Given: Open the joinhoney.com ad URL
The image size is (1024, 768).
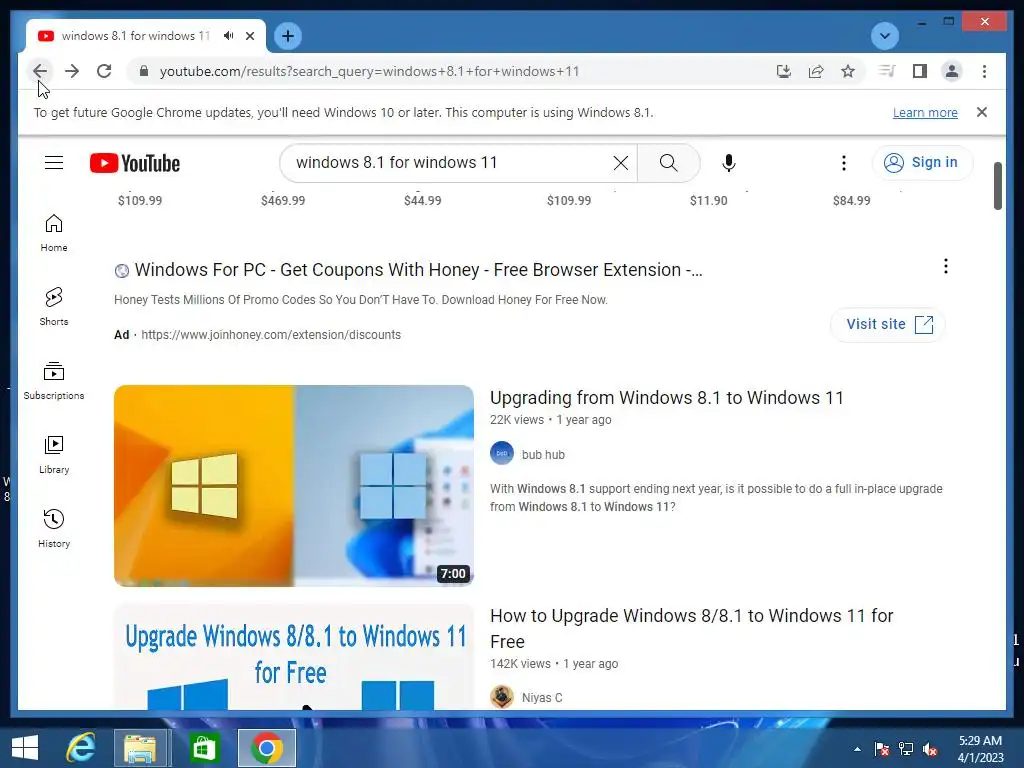Looking at the screenshot, I should (x=271, y=334).
